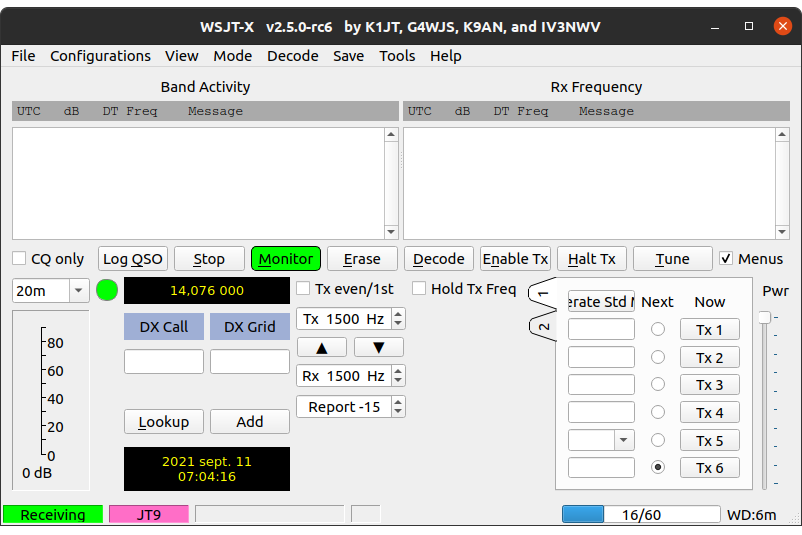This screenshot has height=535, width=802.
Task: Click the Tune button
Action: pos(673,259)
